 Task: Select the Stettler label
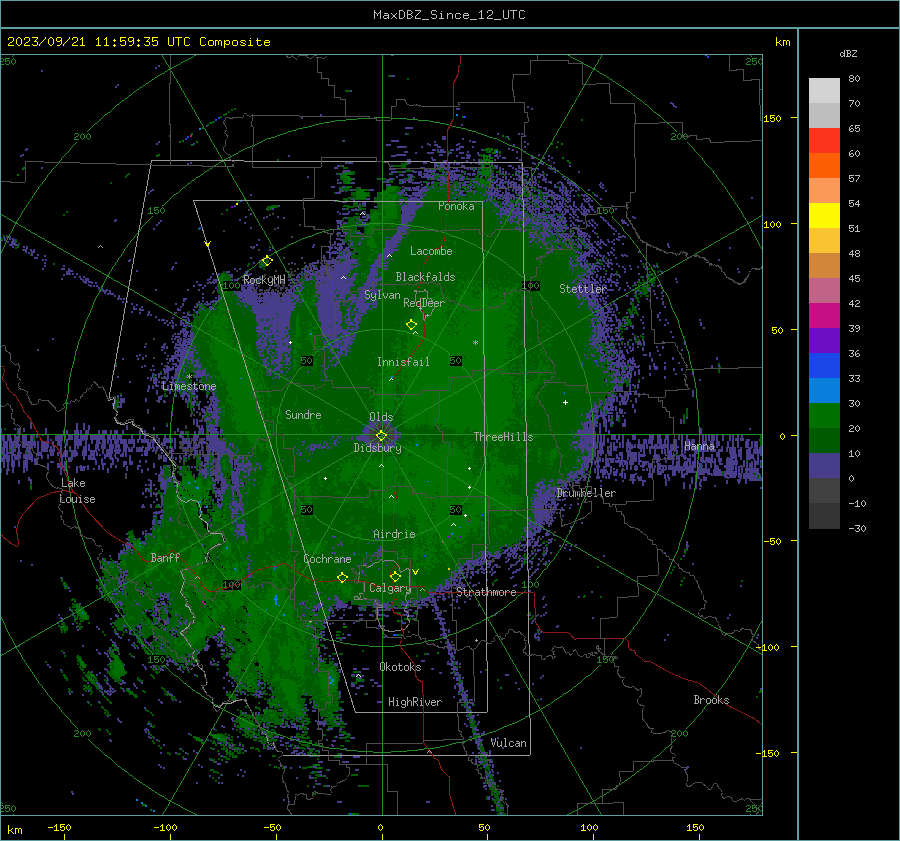click(x=583, y=289)
